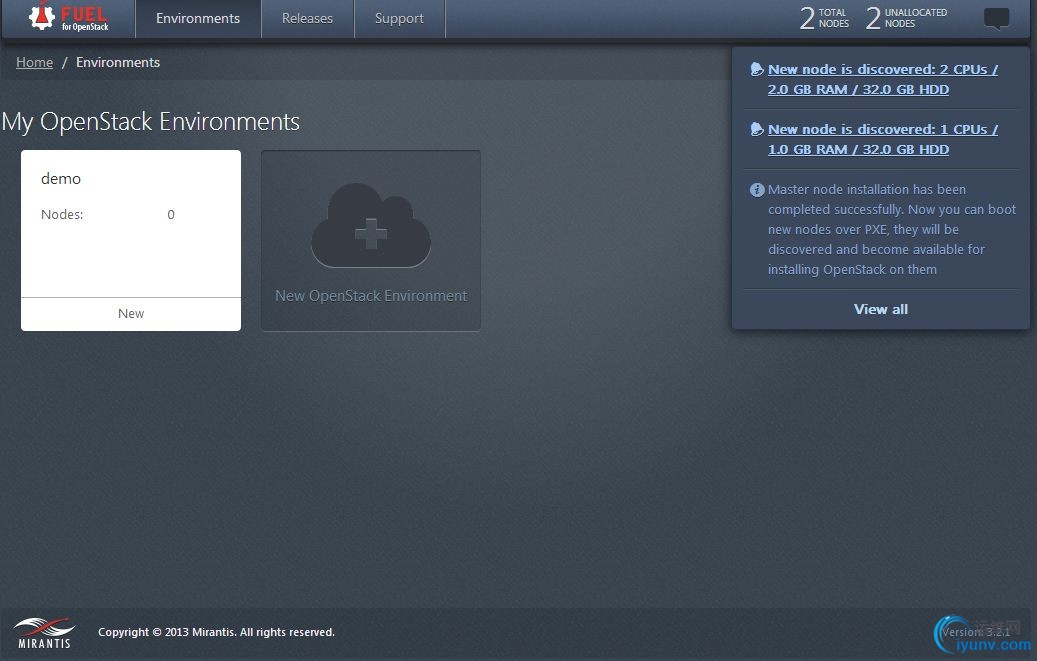Click the info icon by the Master node message

tap(757, 190)
